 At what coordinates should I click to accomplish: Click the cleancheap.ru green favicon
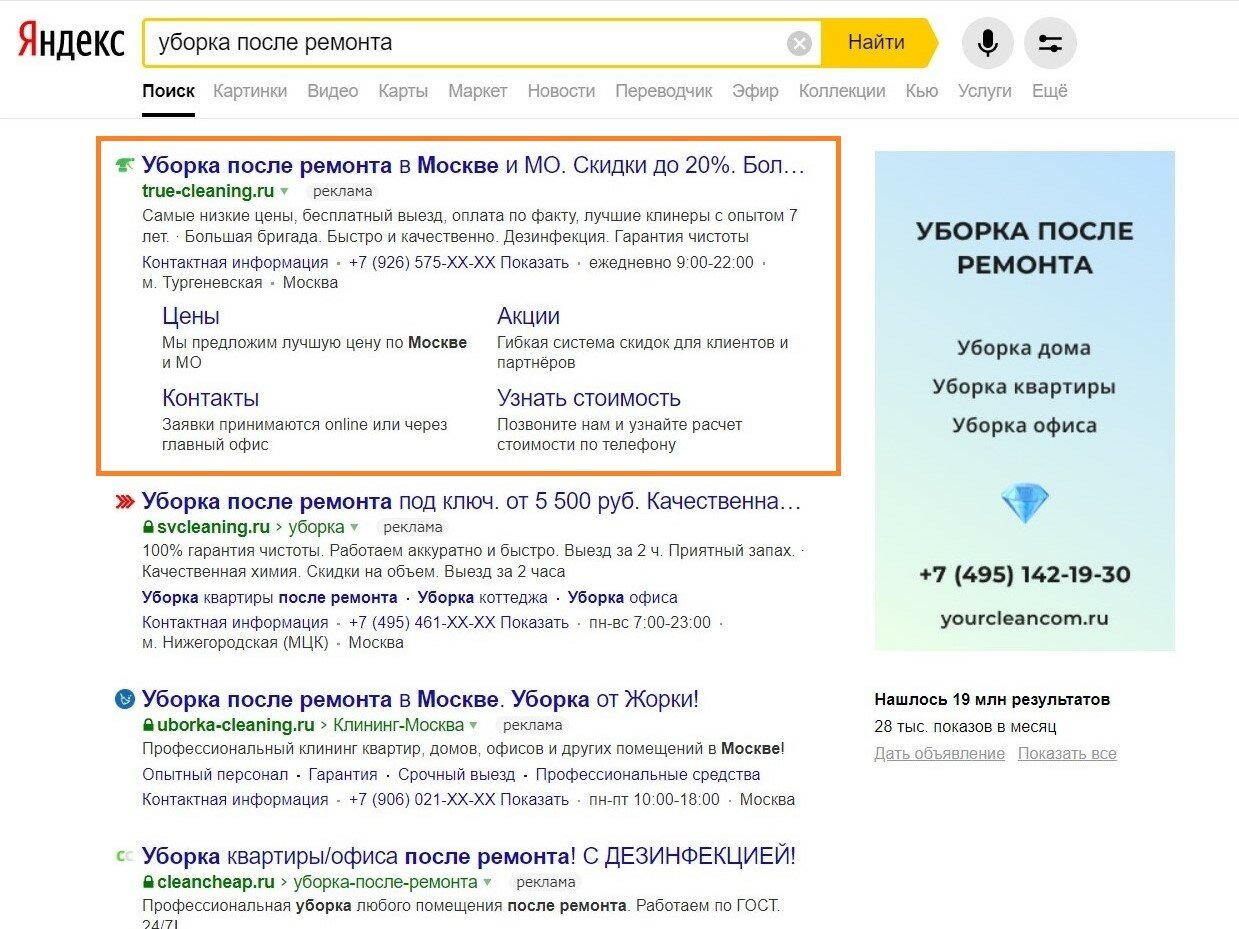(124, 856)
